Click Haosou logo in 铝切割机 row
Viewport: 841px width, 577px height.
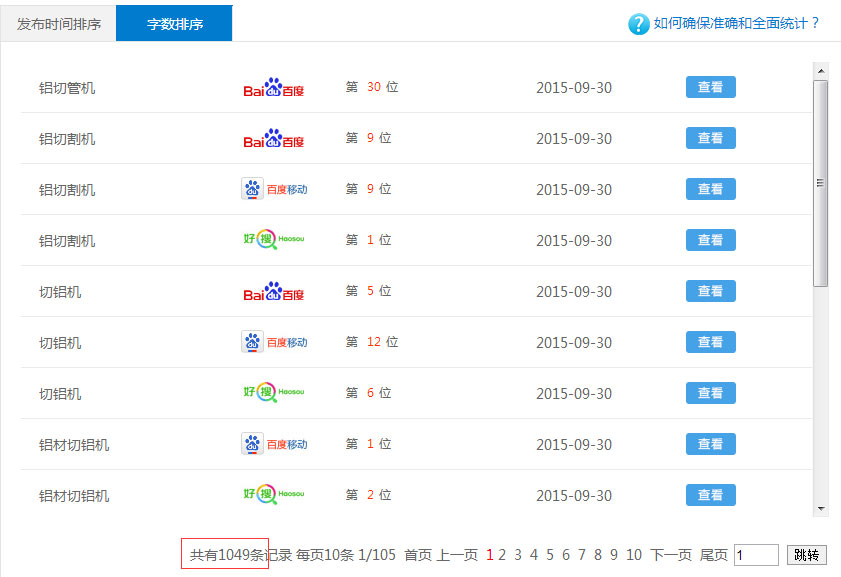coord(274,240)
